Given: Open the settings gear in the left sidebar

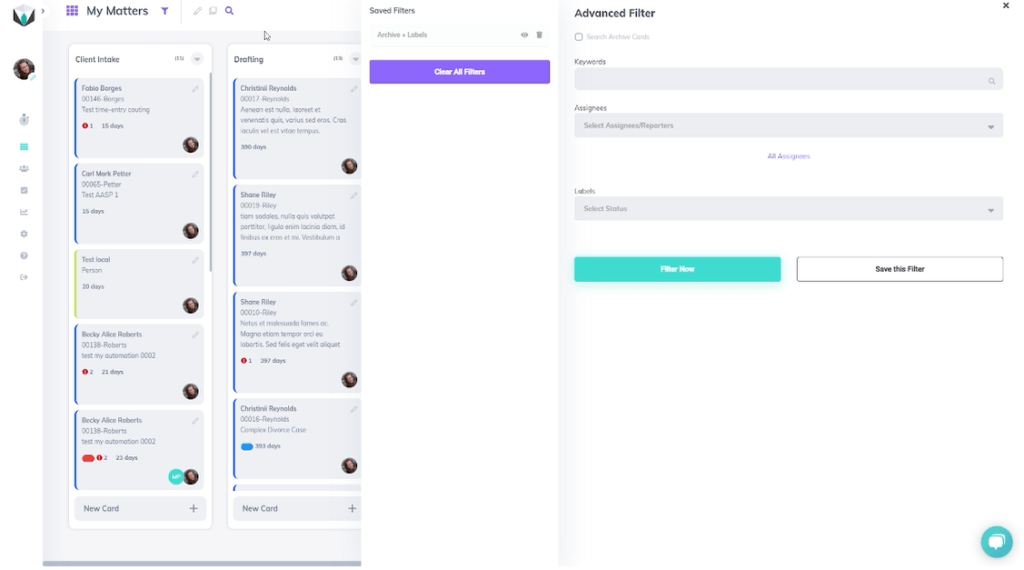Looking at the screenshot, I should click(x=24, y=234).
